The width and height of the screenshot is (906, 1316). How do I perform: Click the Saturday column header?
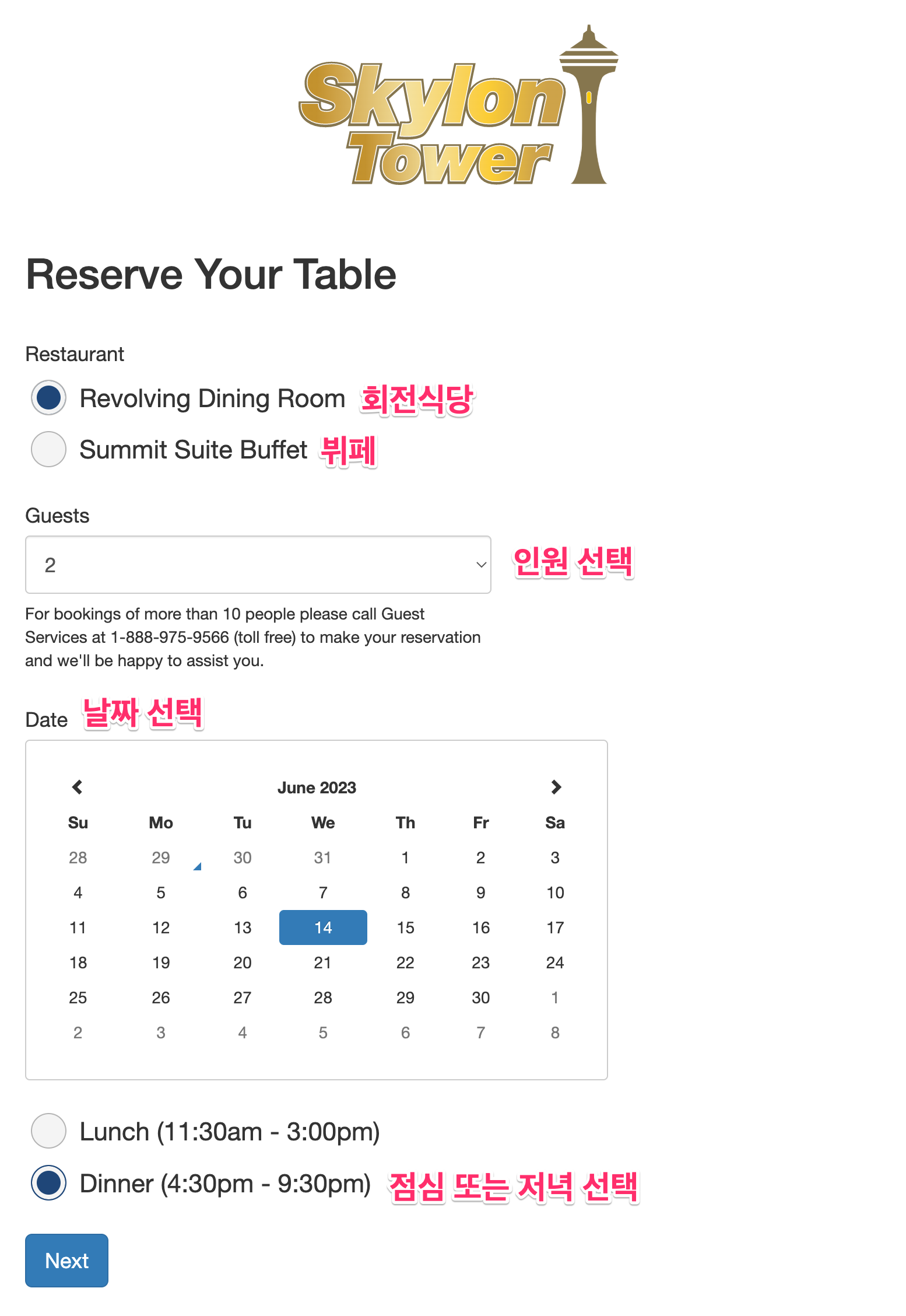[556, 822]
